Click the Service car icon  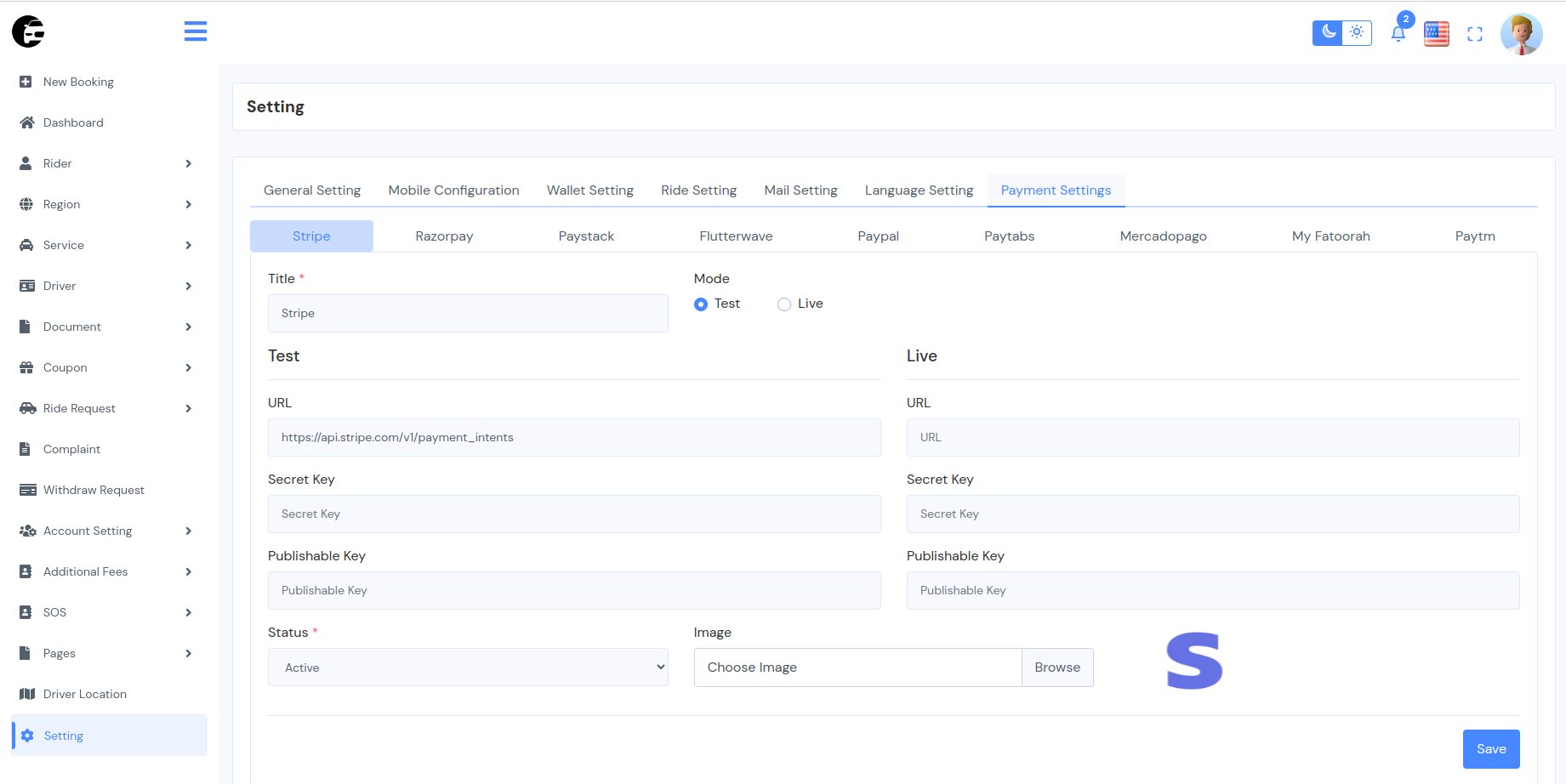tap(26, 245)
